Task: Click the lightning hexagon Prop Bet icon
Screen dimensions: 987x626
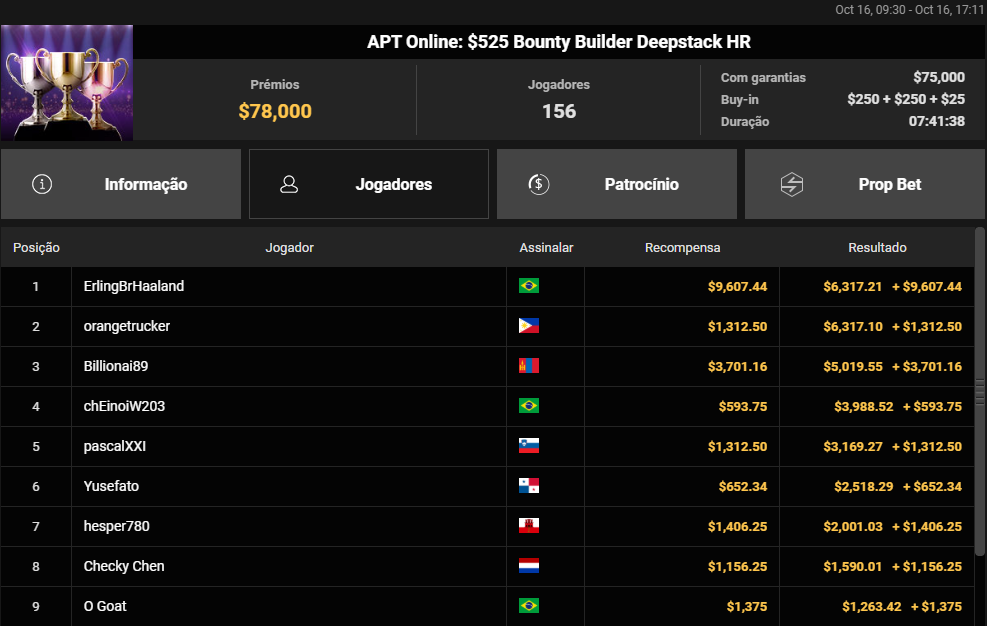Action: [x=791, y=184]
